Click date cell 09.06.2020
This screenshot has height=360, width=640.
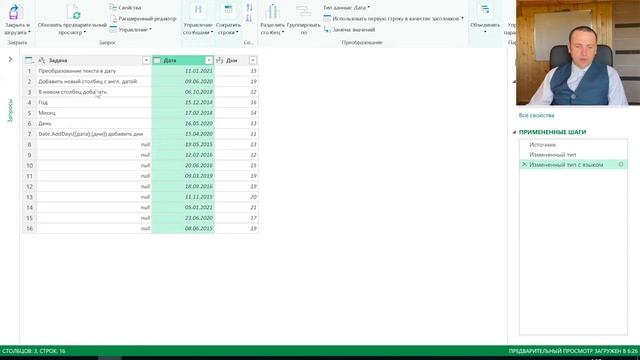point(183,82)
